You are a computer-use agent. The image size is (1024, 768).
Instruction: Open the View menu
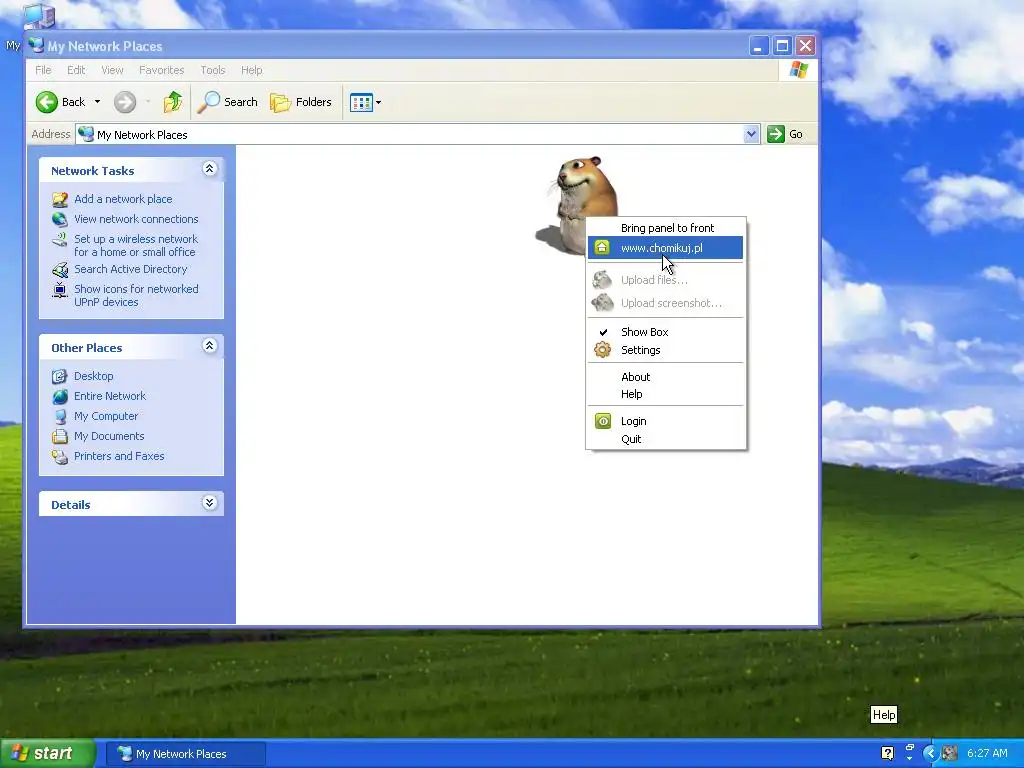point(112,70)
